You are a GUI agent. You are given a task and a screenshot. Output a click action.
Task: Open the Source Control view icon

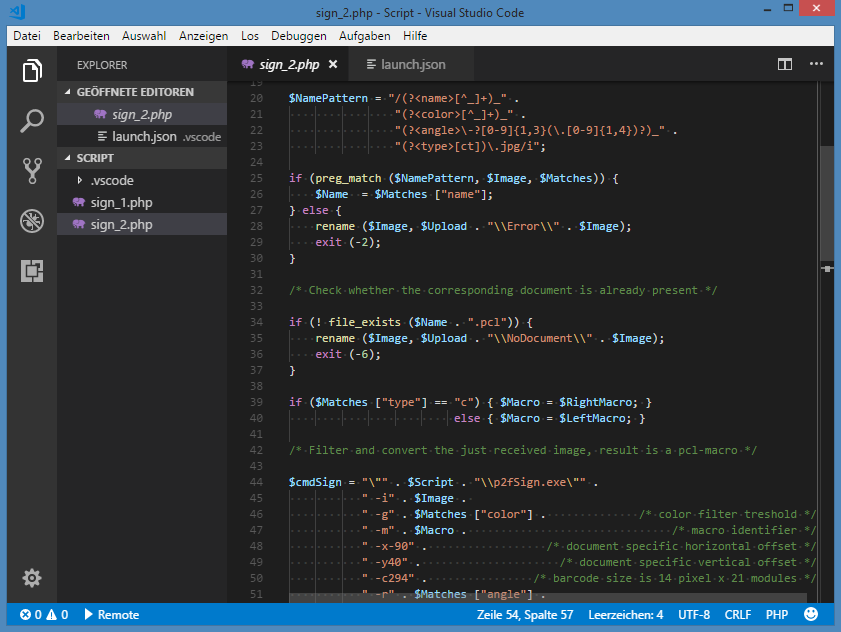(x=32, y=171)
